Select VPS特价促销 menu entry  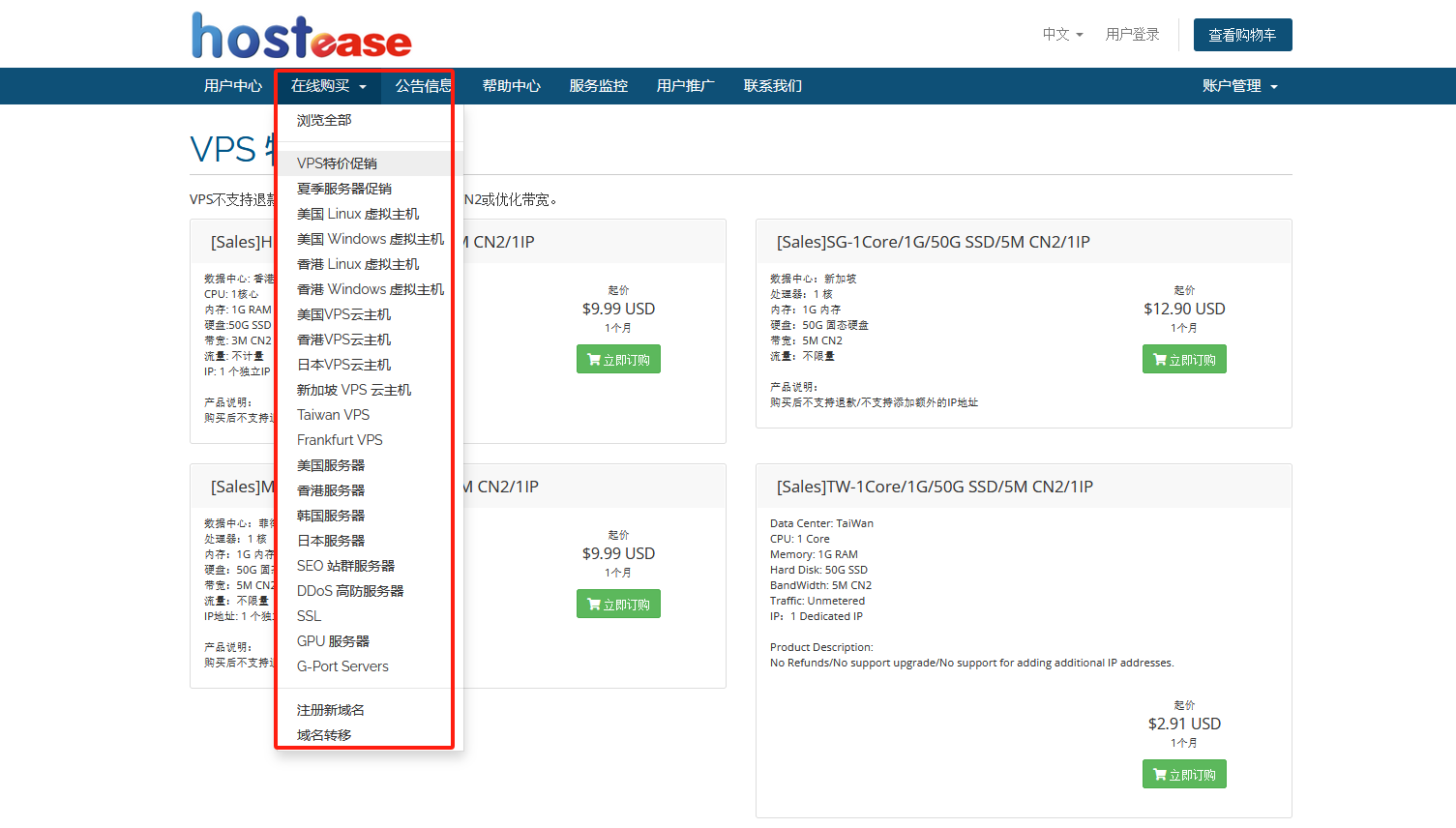coord(370,163)
